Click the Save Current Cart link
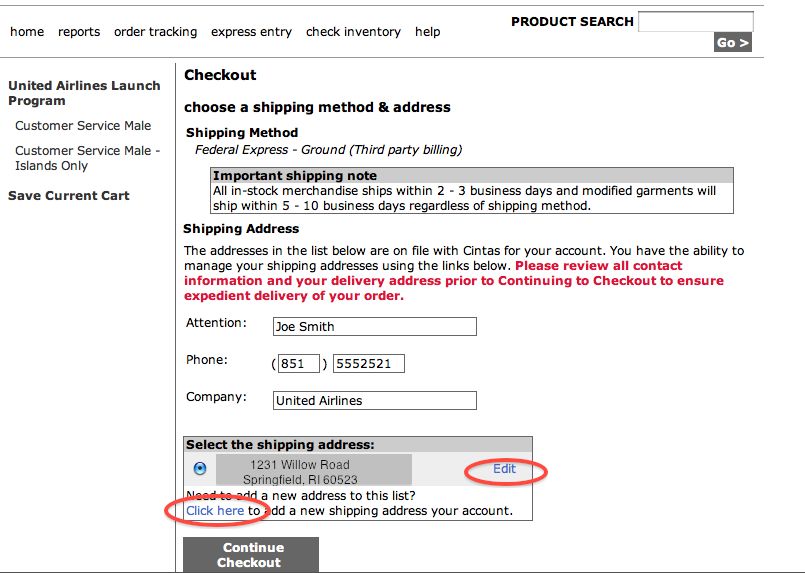The height and width of the screenshot is (573, 805). point(69,196)
